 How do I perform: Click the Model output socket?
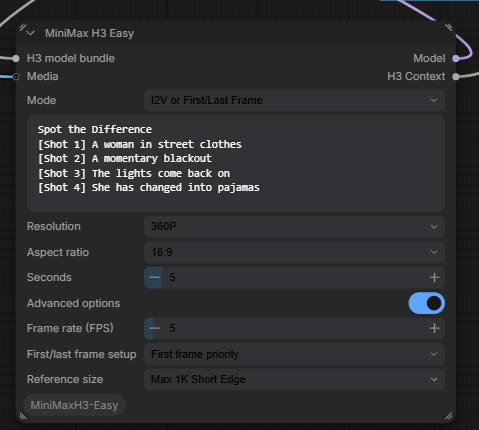[x=456, y=59]
